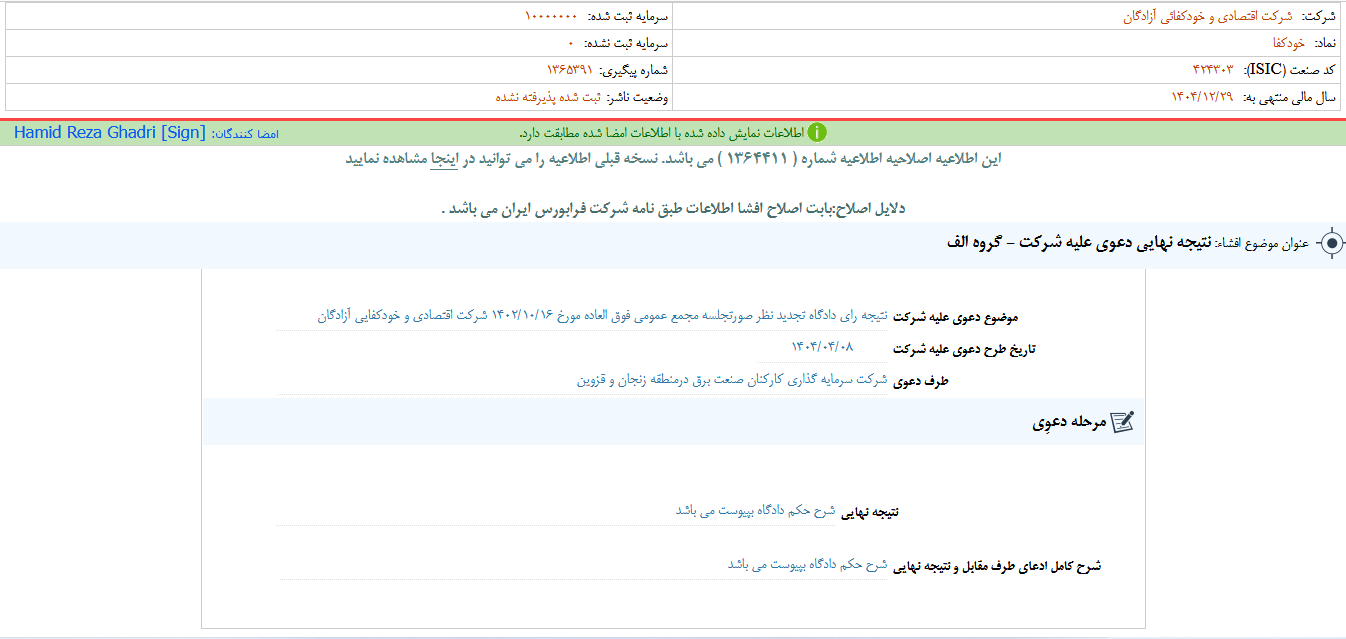Click the سرمایه ثبت شده label
The height and width of the screenshot is (639, 1346).
627,17
